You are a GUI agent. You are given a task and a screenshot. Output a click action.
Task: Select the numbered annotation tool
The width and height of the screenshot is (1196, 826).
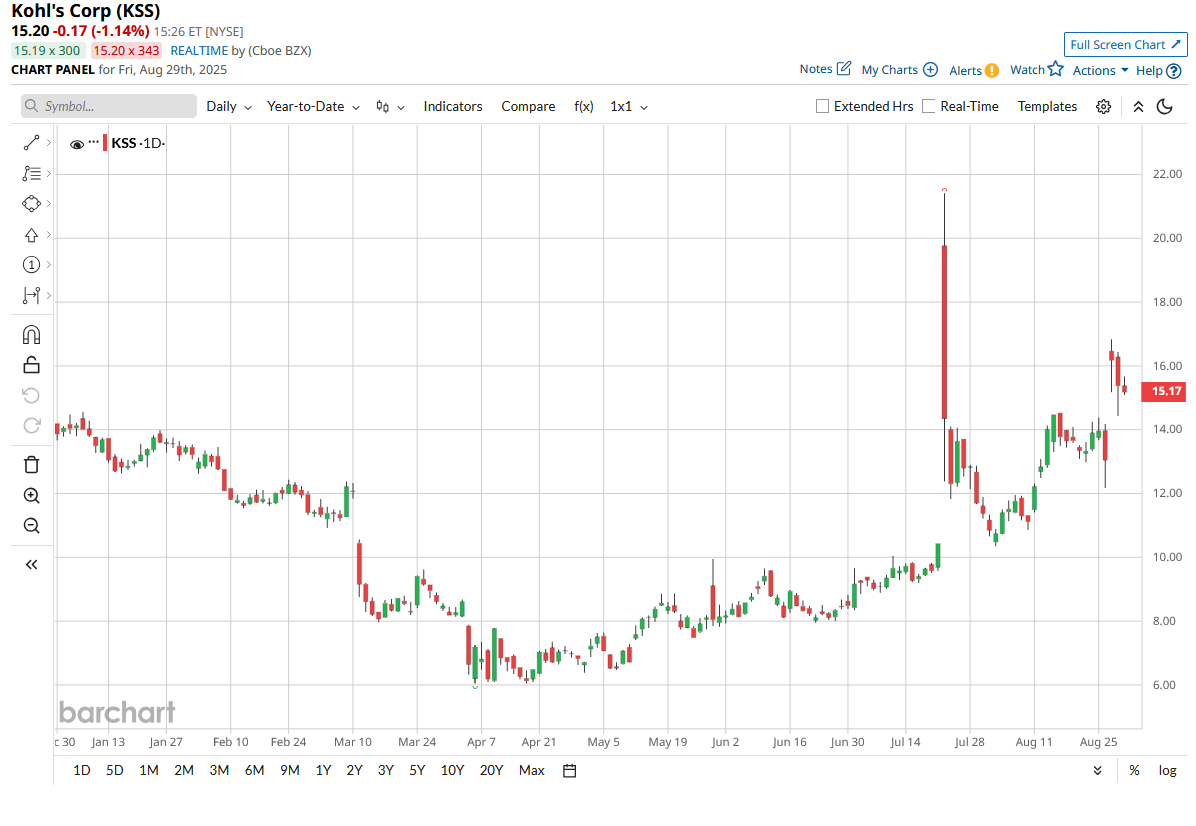(31, 265)
